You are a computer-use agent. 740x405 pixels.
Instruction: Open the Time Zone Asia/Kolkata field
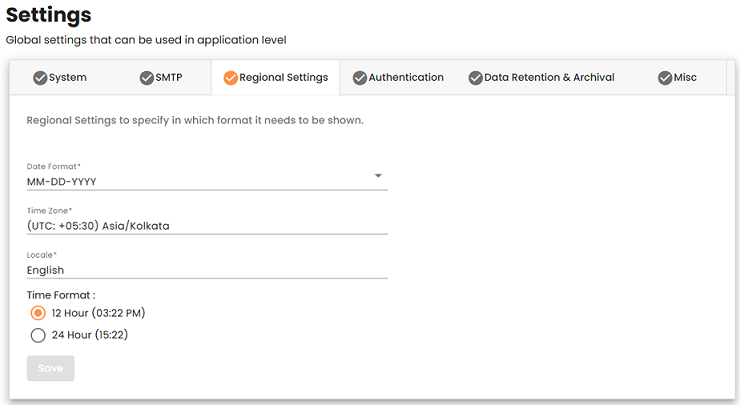(x=207, y=226)
